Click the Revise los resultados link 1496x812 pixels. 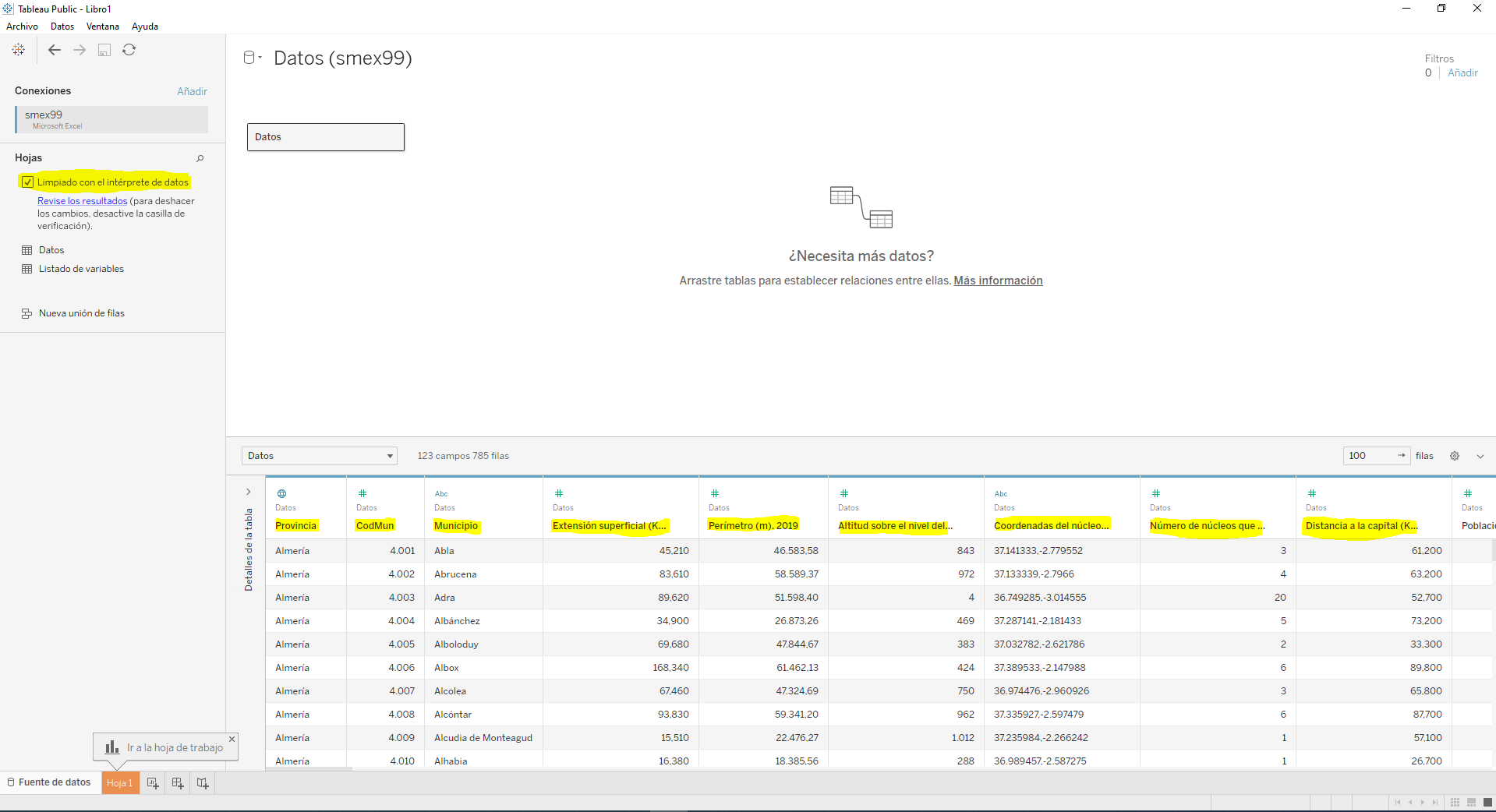click(x=82, y=201)
